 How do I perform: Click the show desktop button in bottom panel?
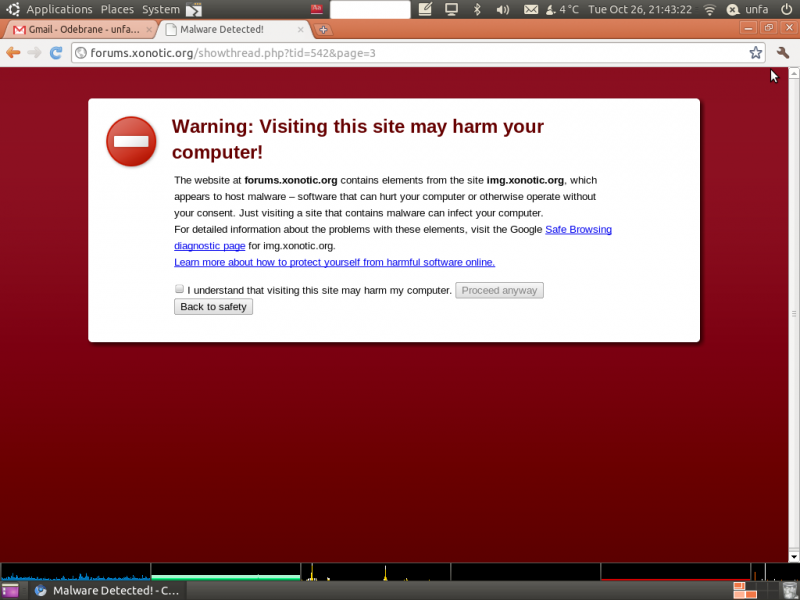[x=10, y=591]
